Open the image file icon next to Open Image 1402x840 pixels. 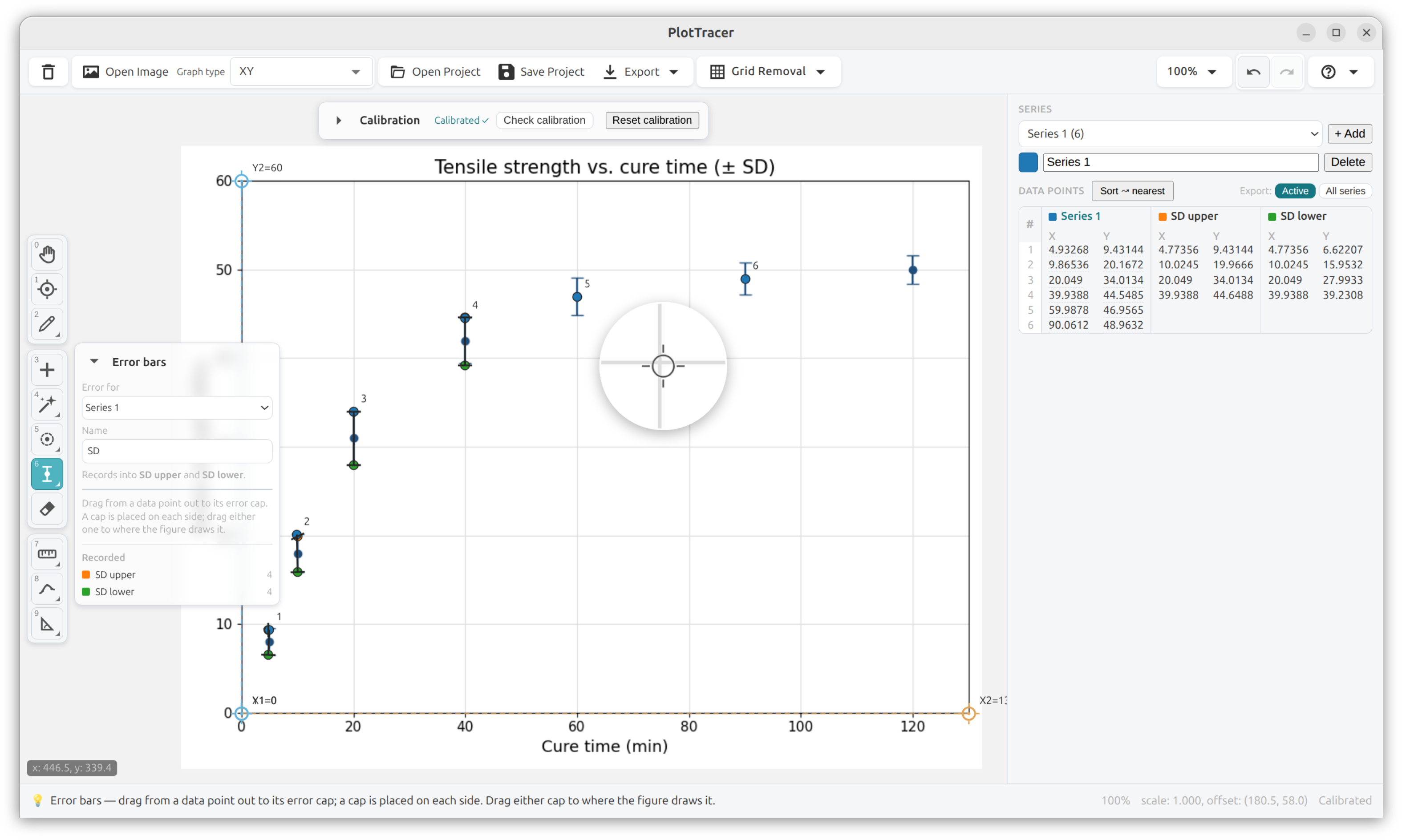coord(91,72)
